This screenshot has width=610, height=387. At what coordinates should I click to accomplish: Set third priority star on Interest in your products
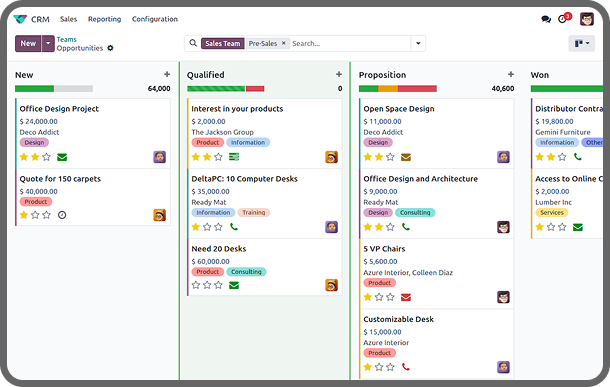click(x=219, y=157)
